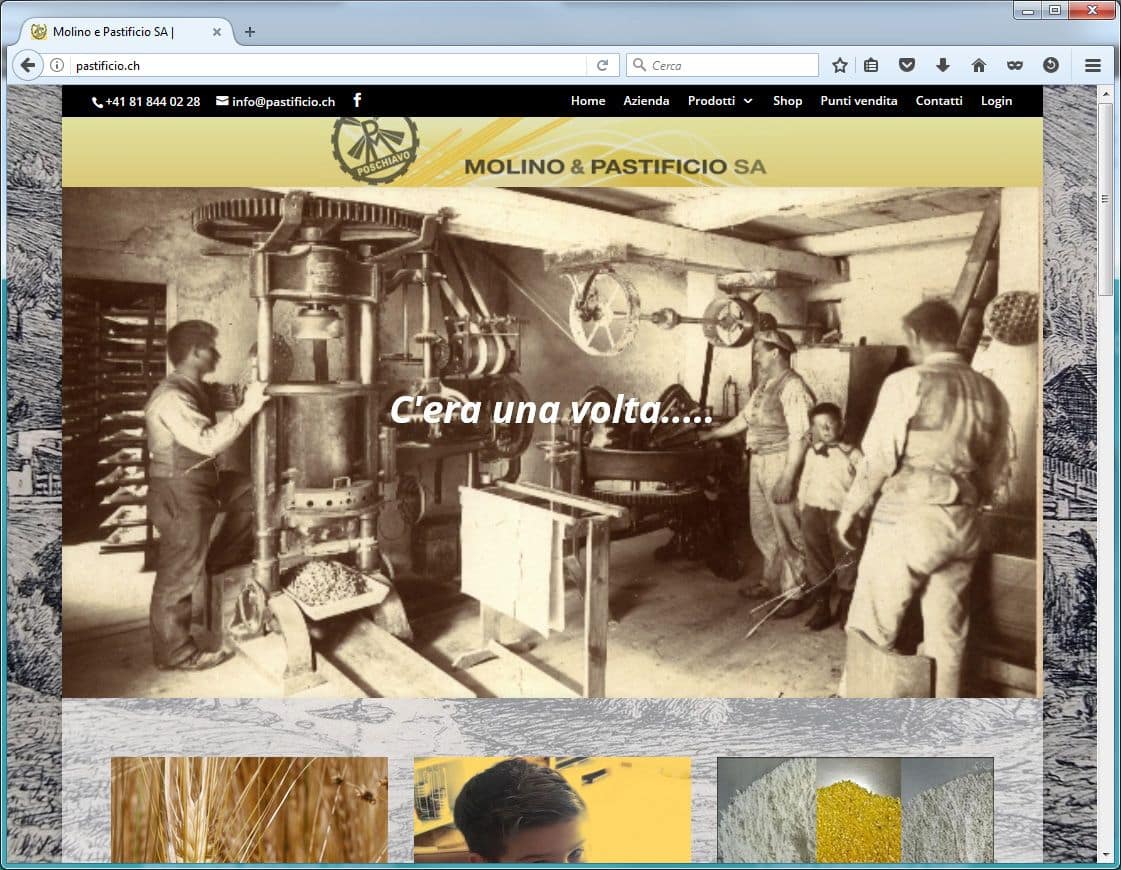This screenshot has width=1121, height=870.
Task: Open a new tab with plus button
Action: (x=250, y=31)
